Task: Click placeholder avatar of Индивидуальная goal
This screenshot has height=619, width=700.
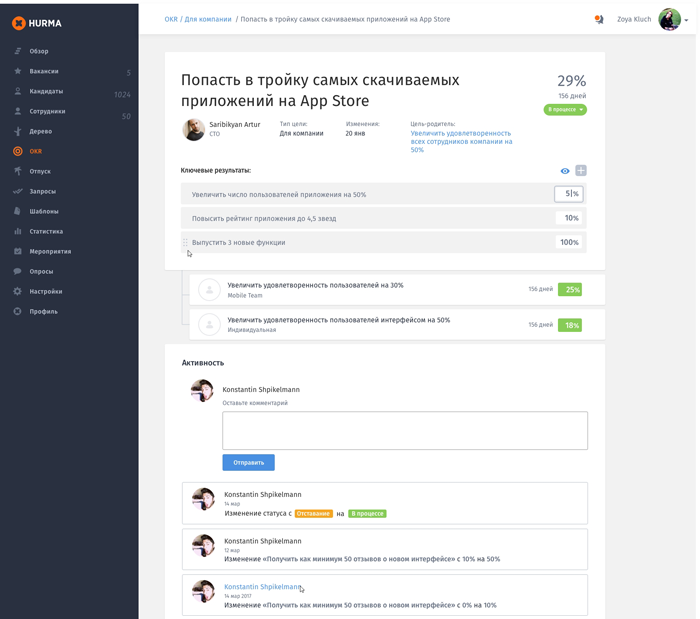Action: [x=209, y=324]
